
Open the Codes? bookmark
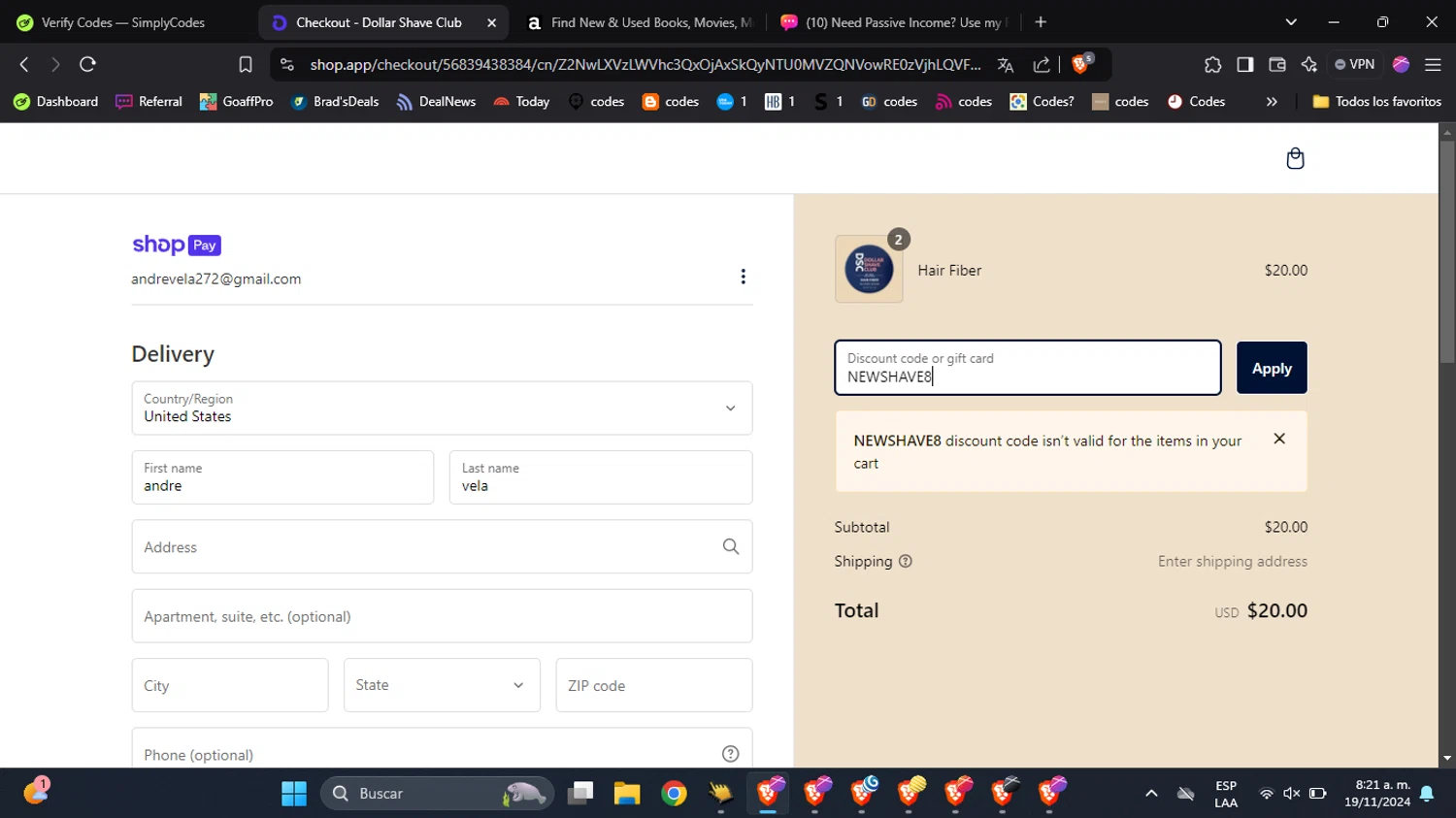tap(1042, 101)
